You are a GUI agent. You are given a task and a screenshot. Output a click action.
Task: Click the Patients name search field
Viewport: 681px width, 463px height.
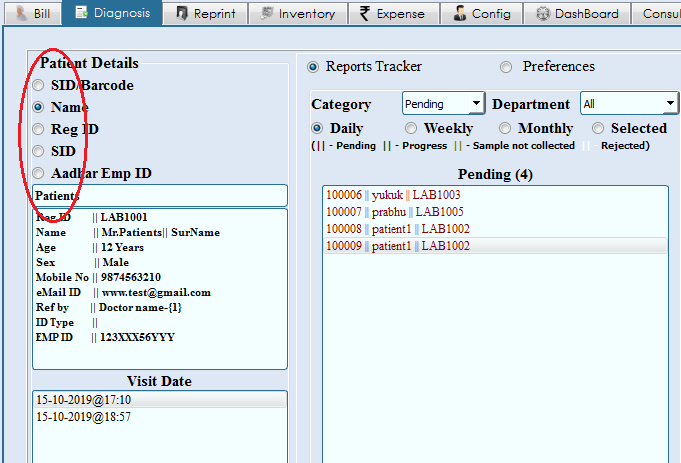click(160, 196)
